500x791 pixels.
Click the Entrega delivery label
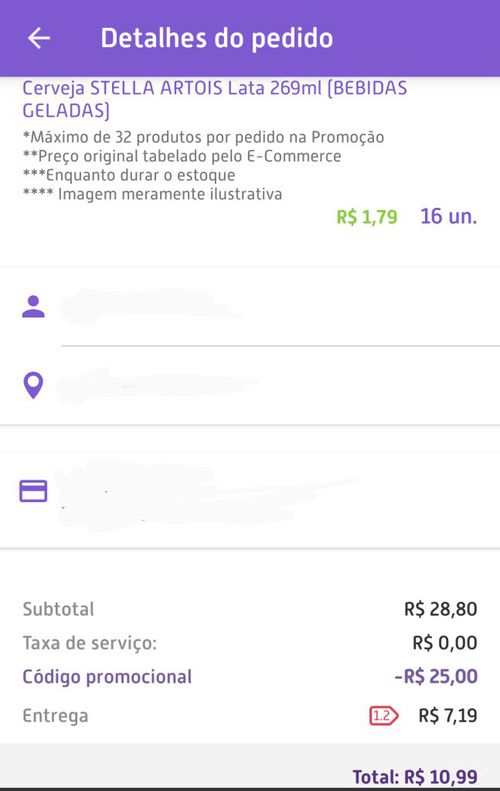(55, 716)
